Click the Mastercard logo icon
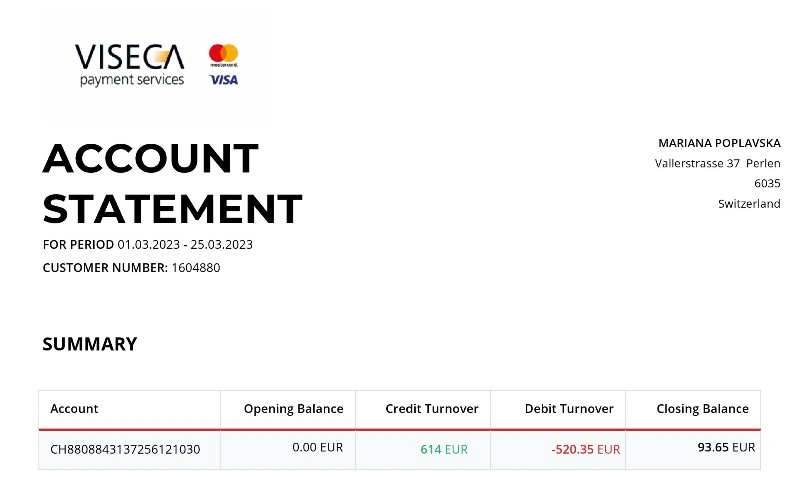This screenshot has height=477, width=800. (223, 55)
